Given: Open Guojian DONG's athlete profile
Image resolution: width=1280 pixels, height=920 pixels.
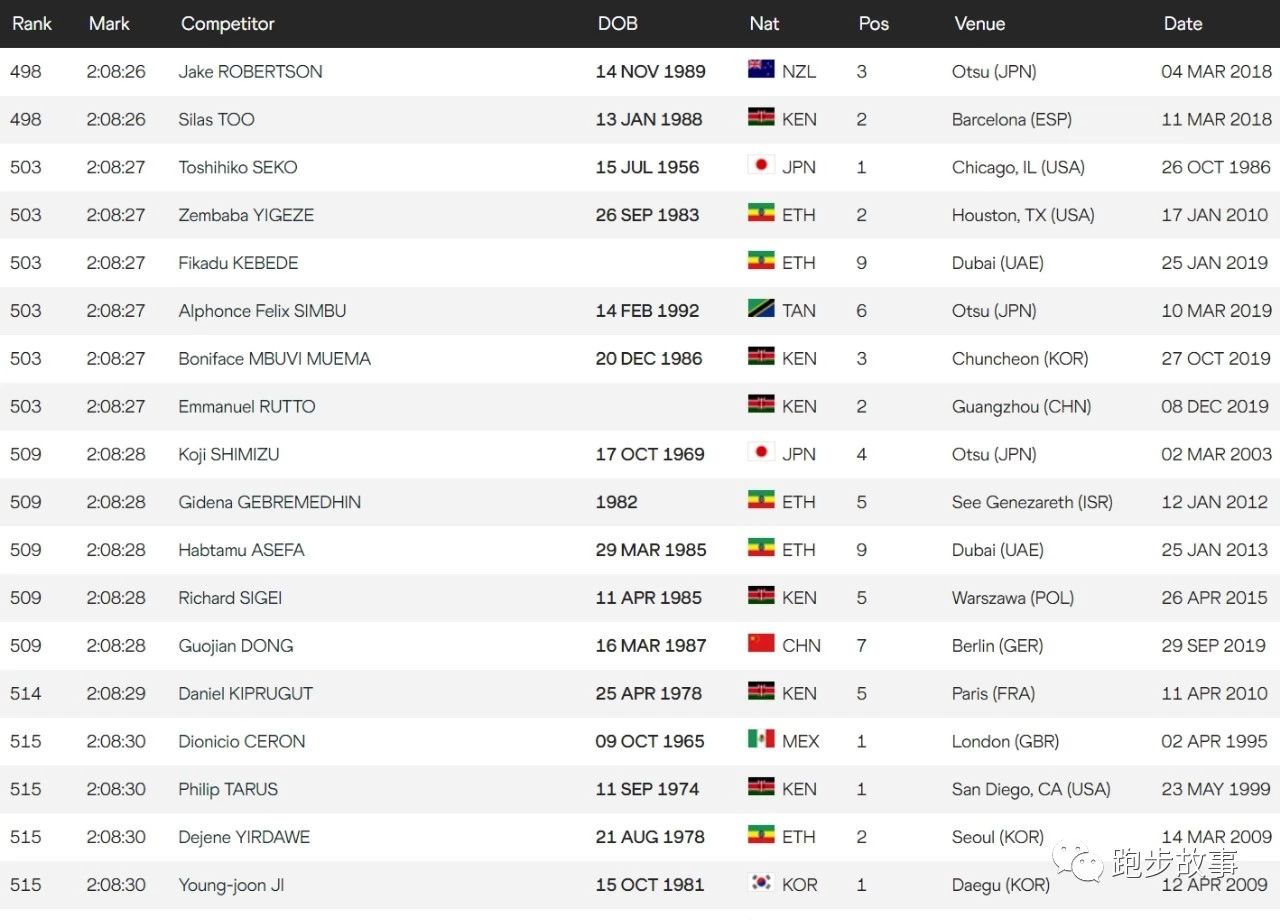Looking at the screenshot, I should pos(236,646).
